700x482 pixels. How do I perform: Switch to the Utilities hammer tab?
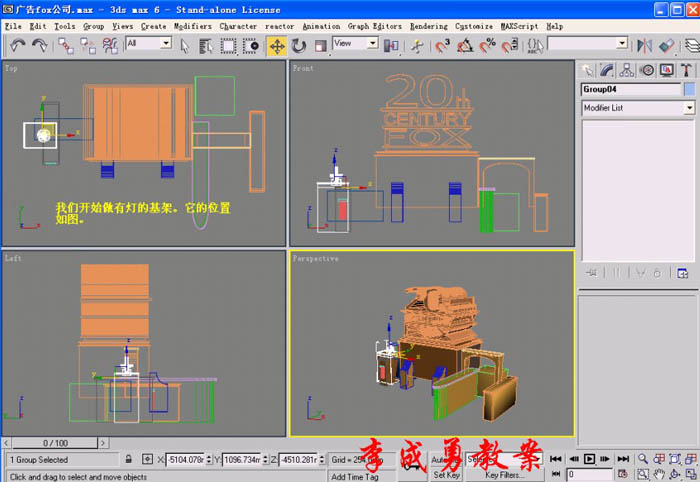tap(686, 70)
